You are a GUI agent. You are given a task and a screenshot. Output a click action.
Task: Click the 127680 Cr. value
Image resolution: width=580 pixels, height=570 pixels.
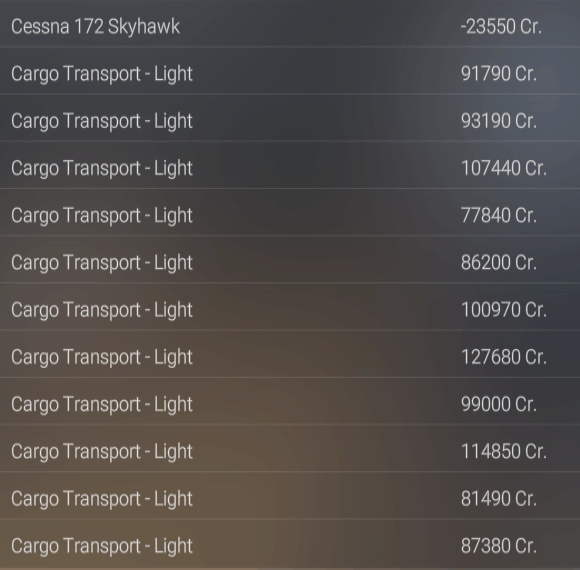point(503,357)
